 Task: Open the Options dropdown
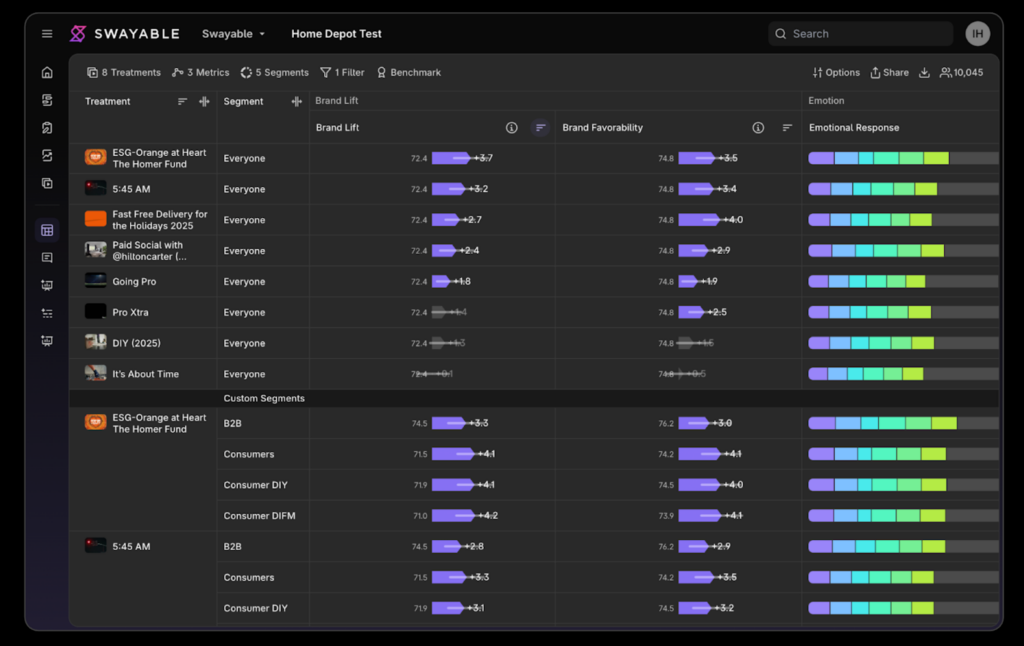click(836, 73)
